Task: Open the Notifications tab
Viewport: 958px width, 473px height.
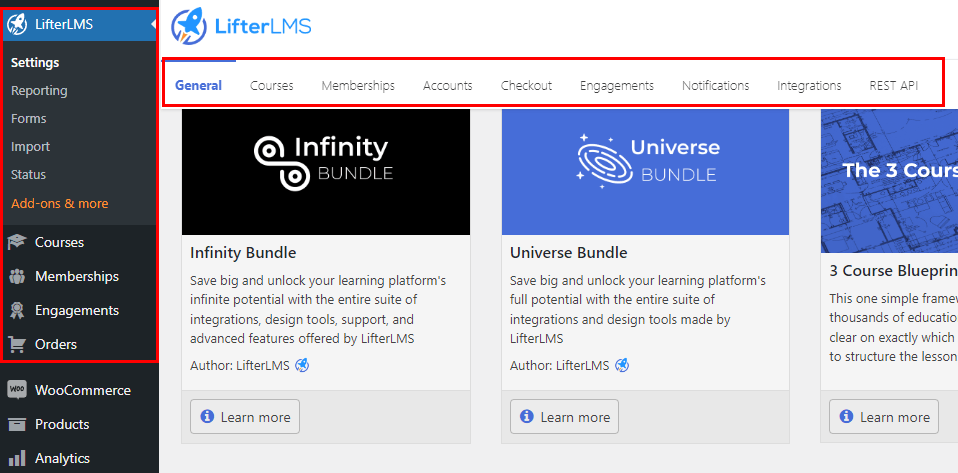Action: (716, 86)
